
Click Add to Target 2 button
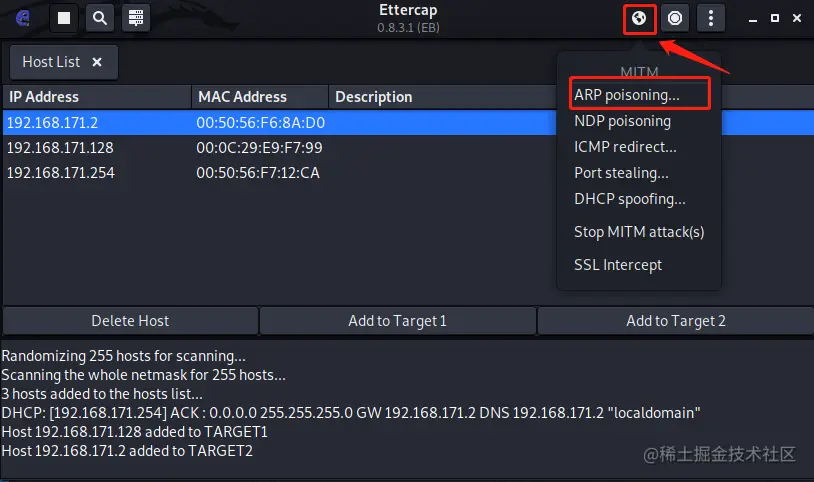click(675, 321)
